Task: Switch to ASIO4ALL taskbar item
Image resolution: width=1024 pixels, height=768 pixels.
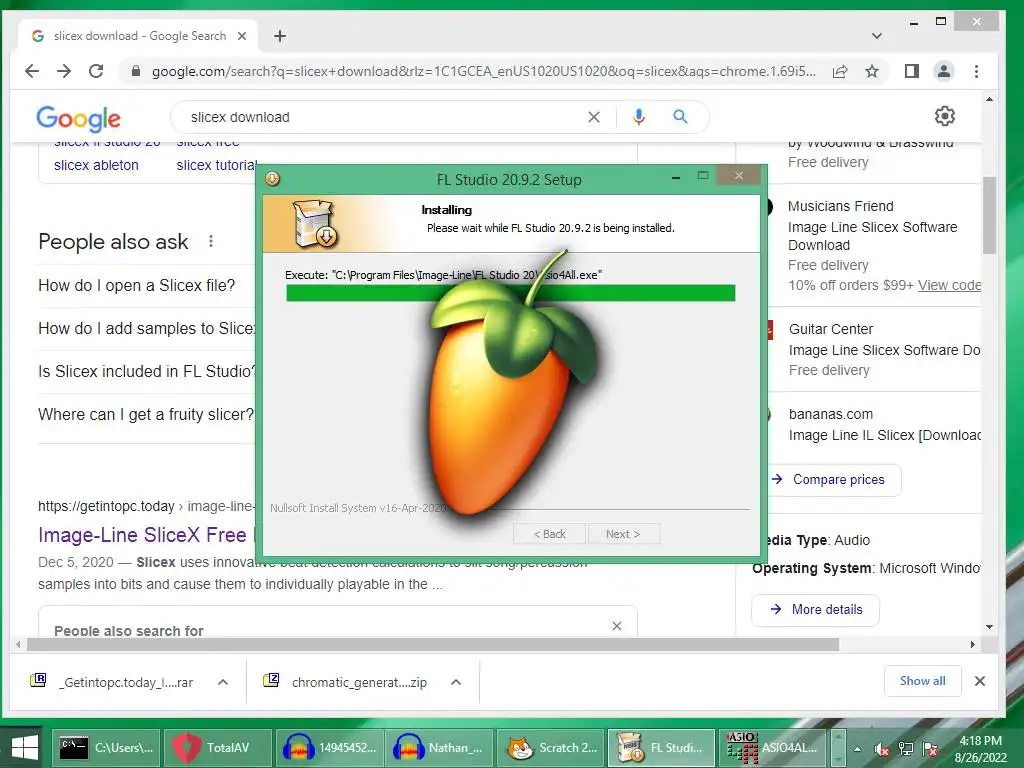Action: pos(773,748)
